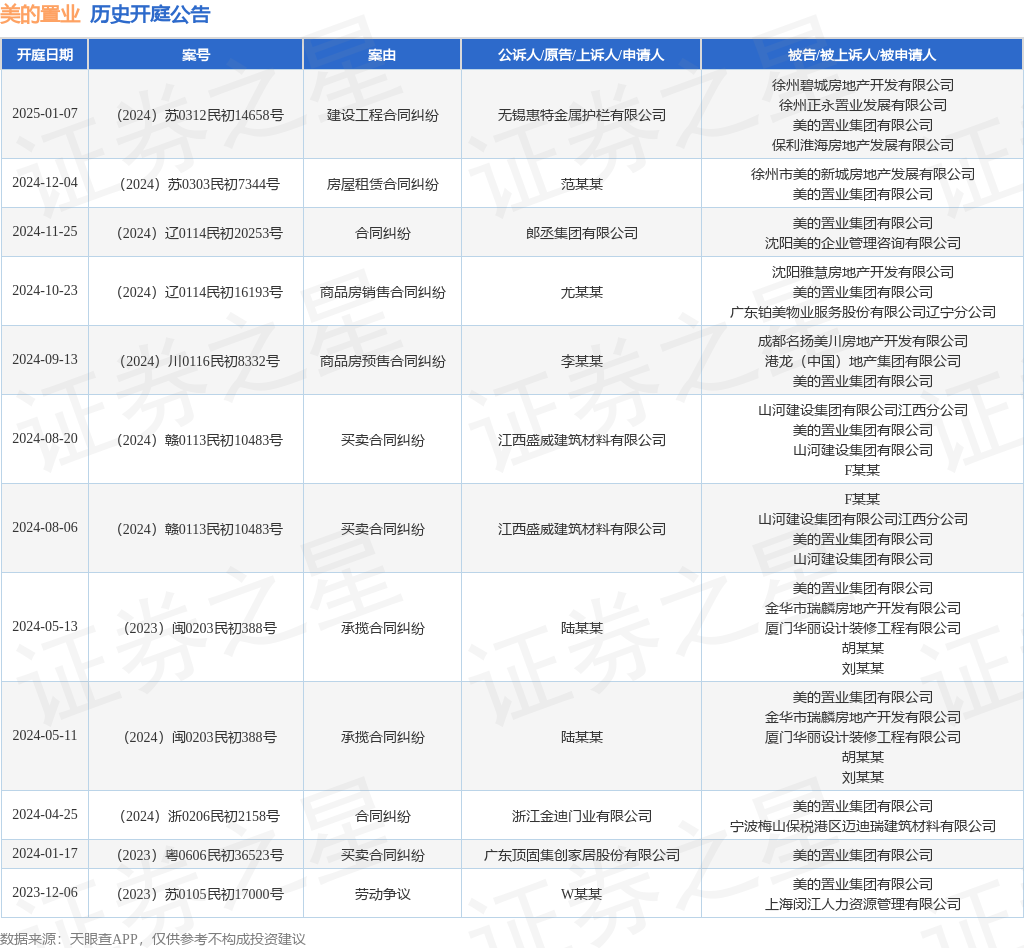Click '美的置业集团有限公司' in the 2024-01-17 row

tap(863, 856)
